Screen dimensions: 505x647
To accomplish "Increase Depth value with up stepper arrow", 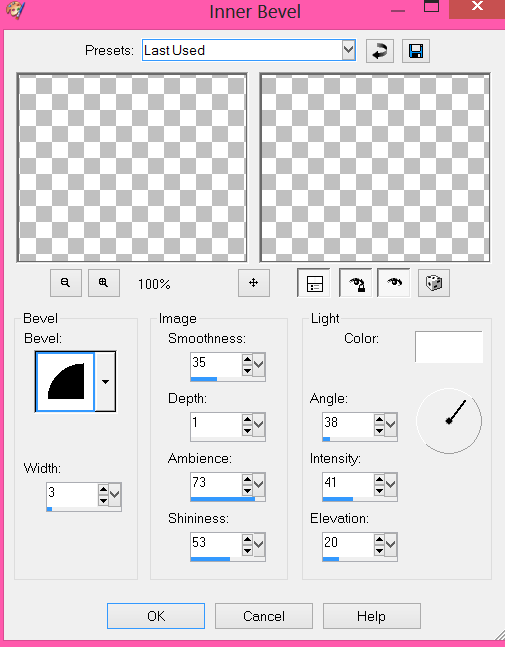I will [247, 420].
